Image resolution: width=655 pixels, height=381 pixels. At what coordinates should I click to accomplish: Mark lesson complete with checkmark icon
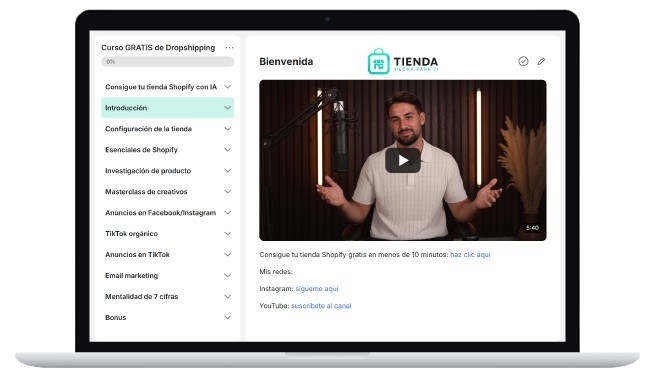523,61
